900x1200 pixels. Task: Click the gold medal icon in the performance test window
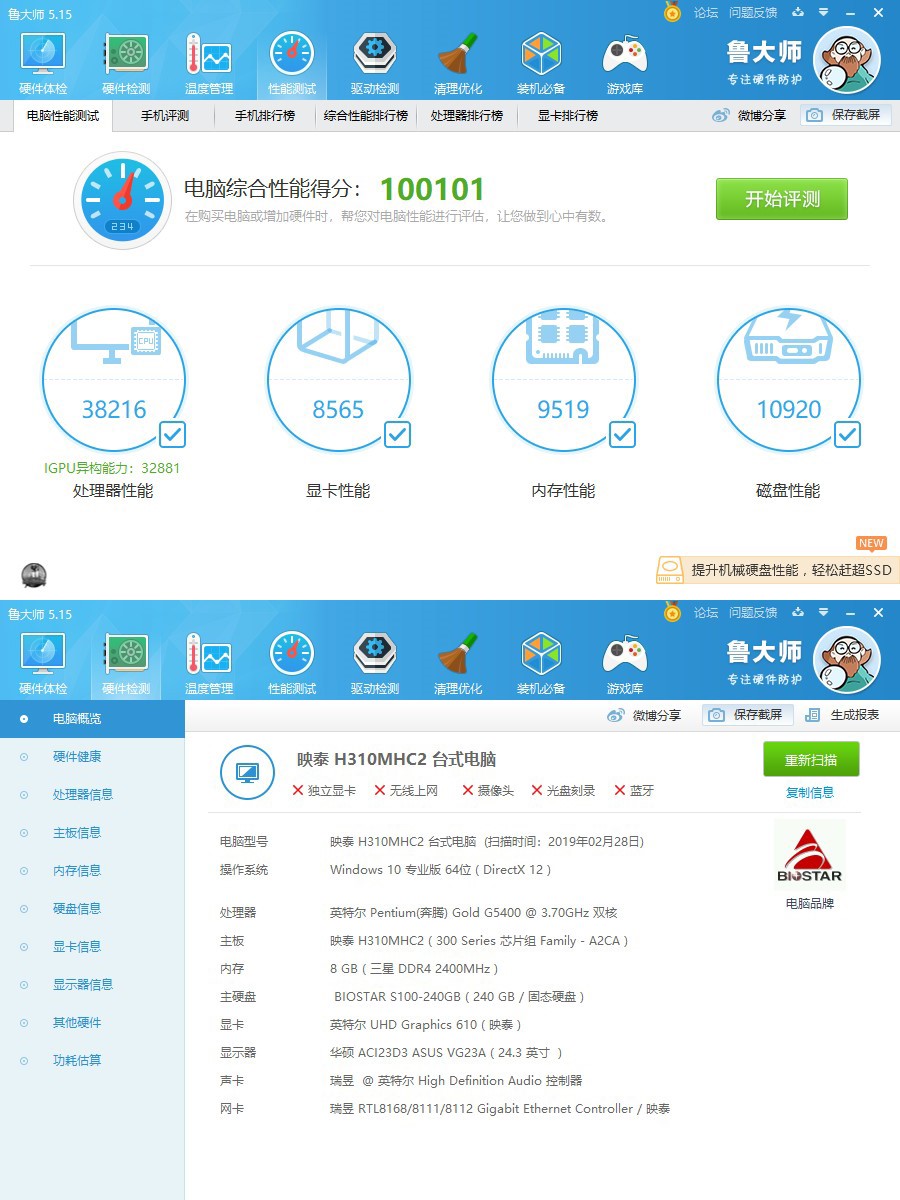pos(672,12)
